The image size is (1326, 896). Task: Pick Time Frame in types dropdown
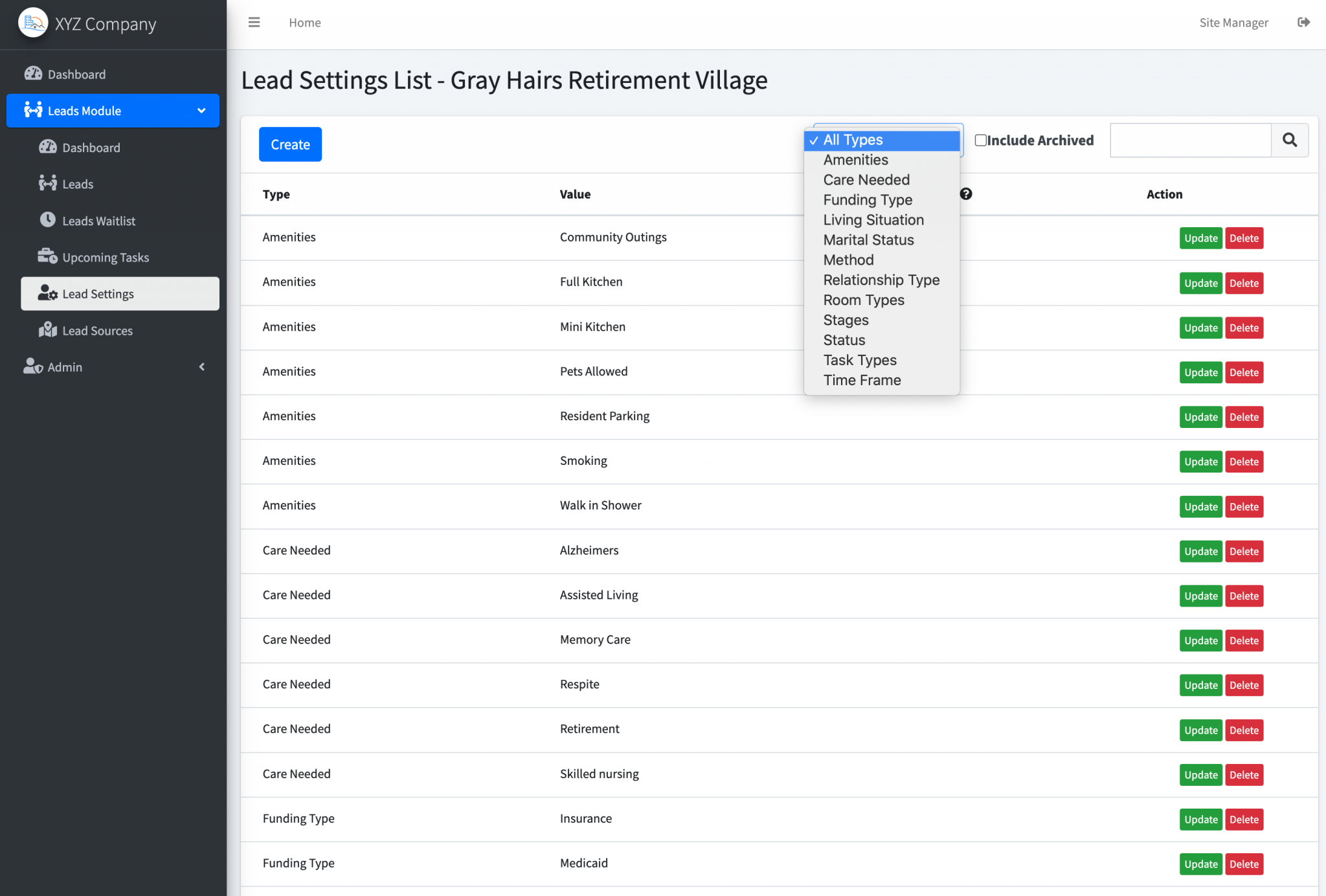click(x=862, y=380)
